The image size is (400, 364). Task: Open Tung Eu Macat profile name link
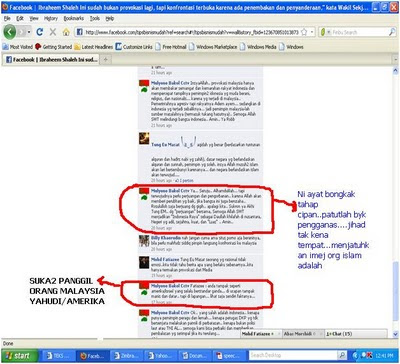(x=165, y=145)
